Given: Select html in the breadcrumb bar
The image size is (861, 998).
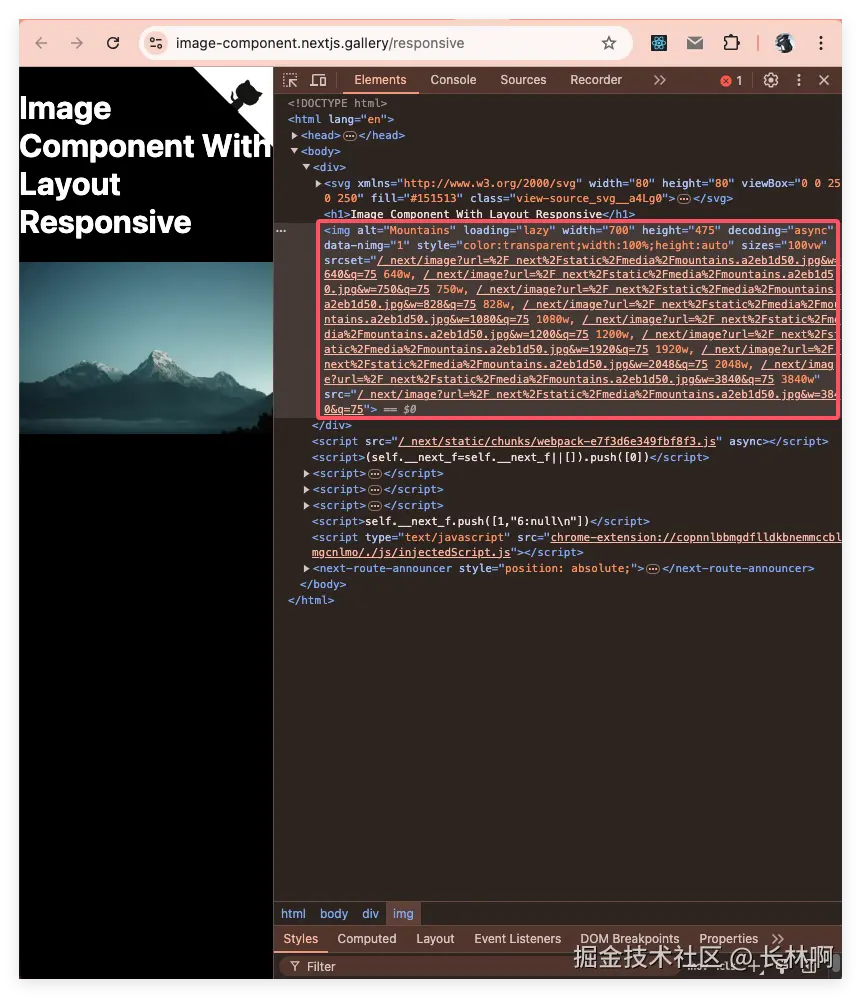Looking at the screenshot, I should tap(293, 914).
